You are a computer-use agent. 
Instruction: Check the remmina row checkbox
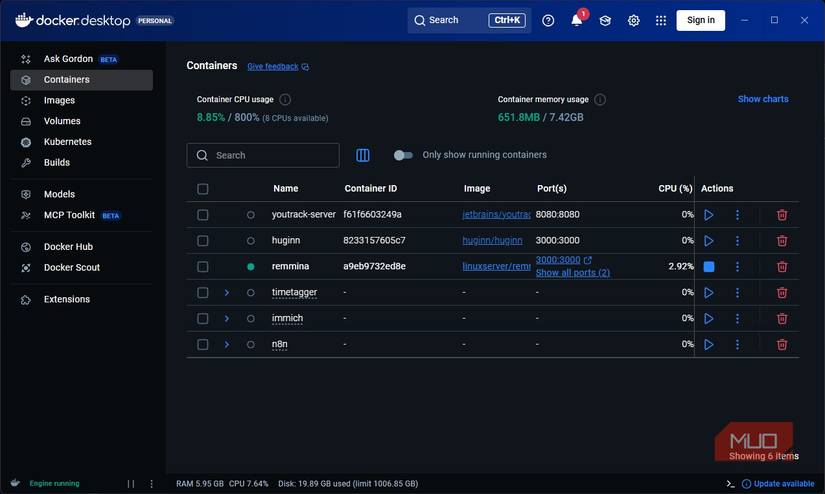203,267
